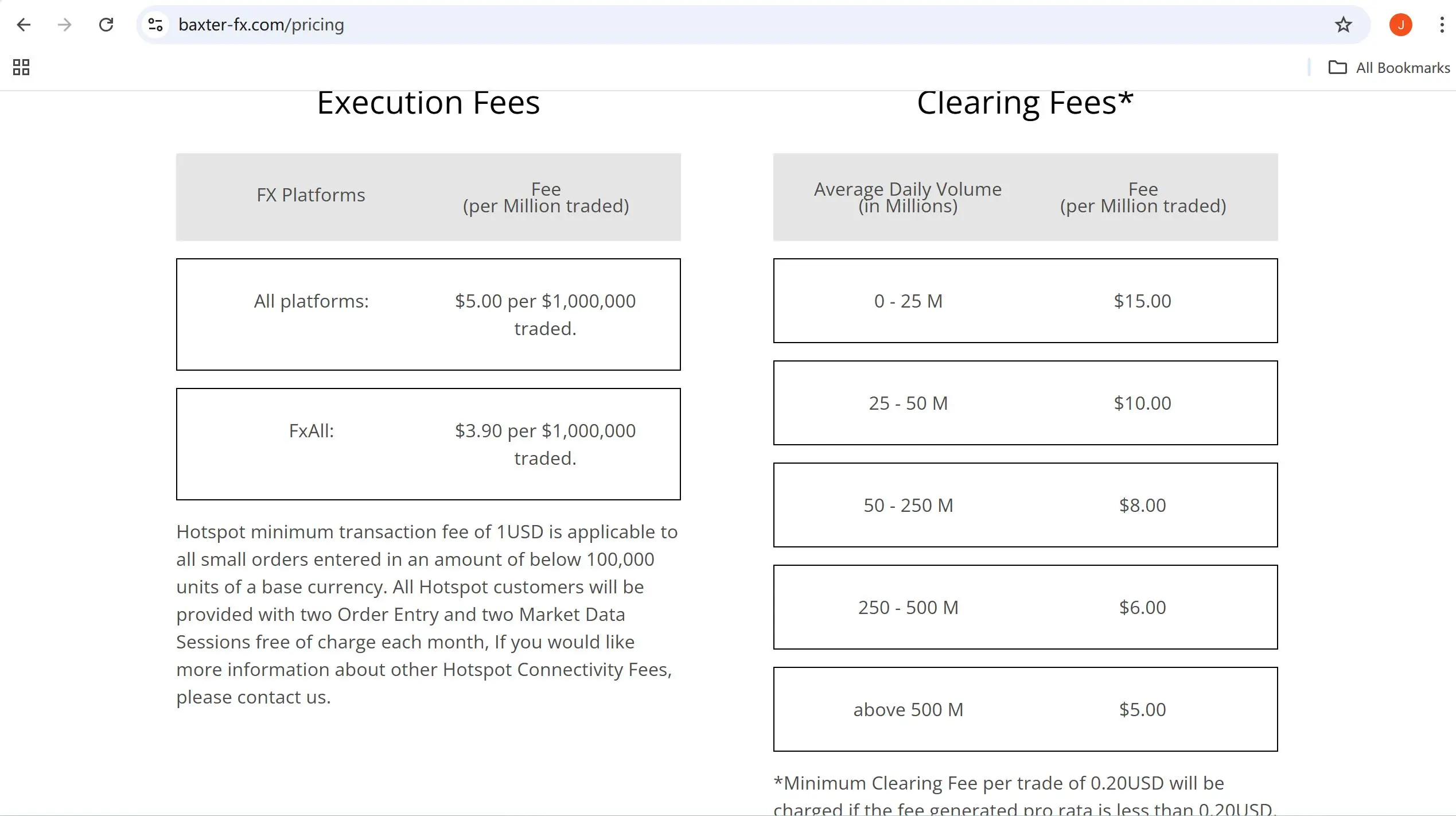Open site information icon in address bar
This screenshot has width=1456, height=816.
click(x=155, y=25)
